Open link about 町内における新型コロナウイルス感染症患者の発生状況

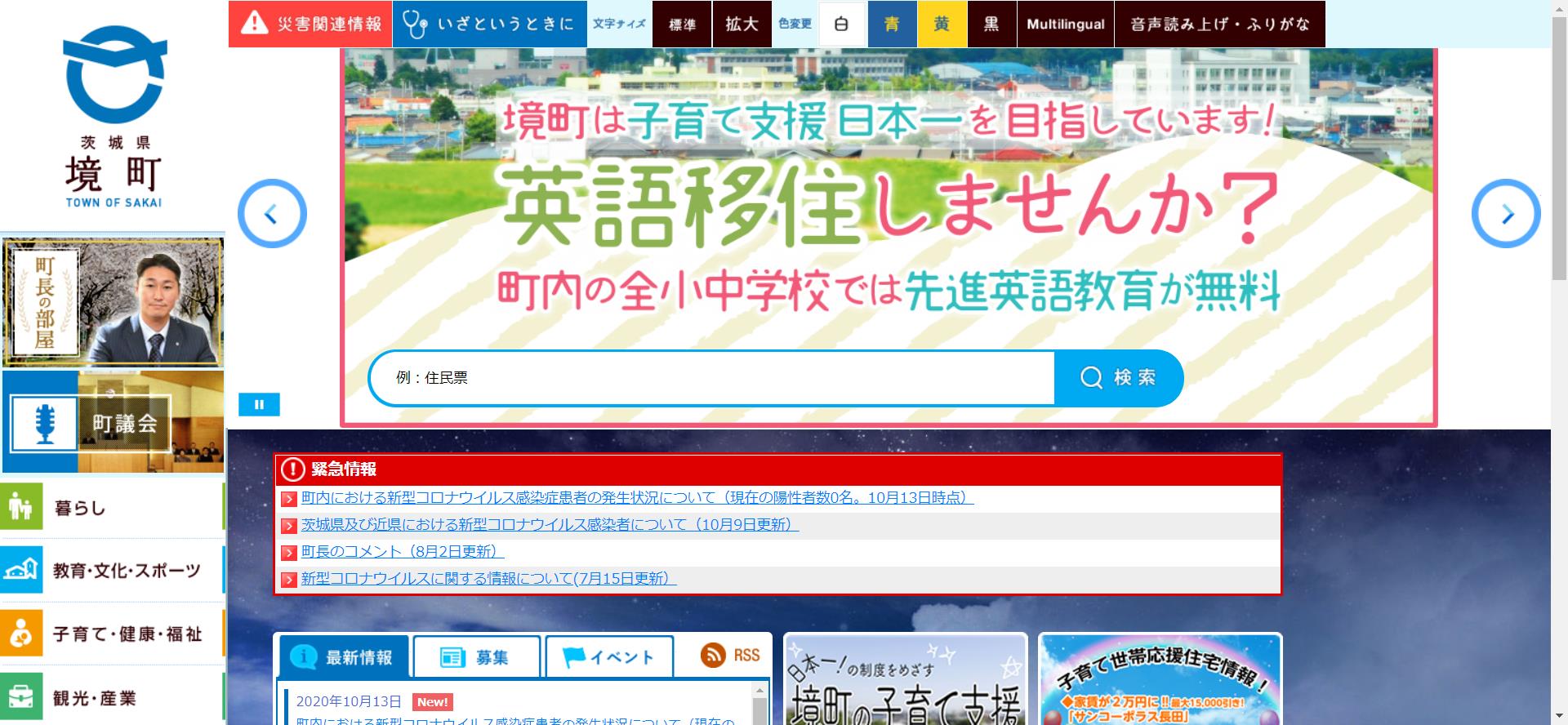(637, 497)
